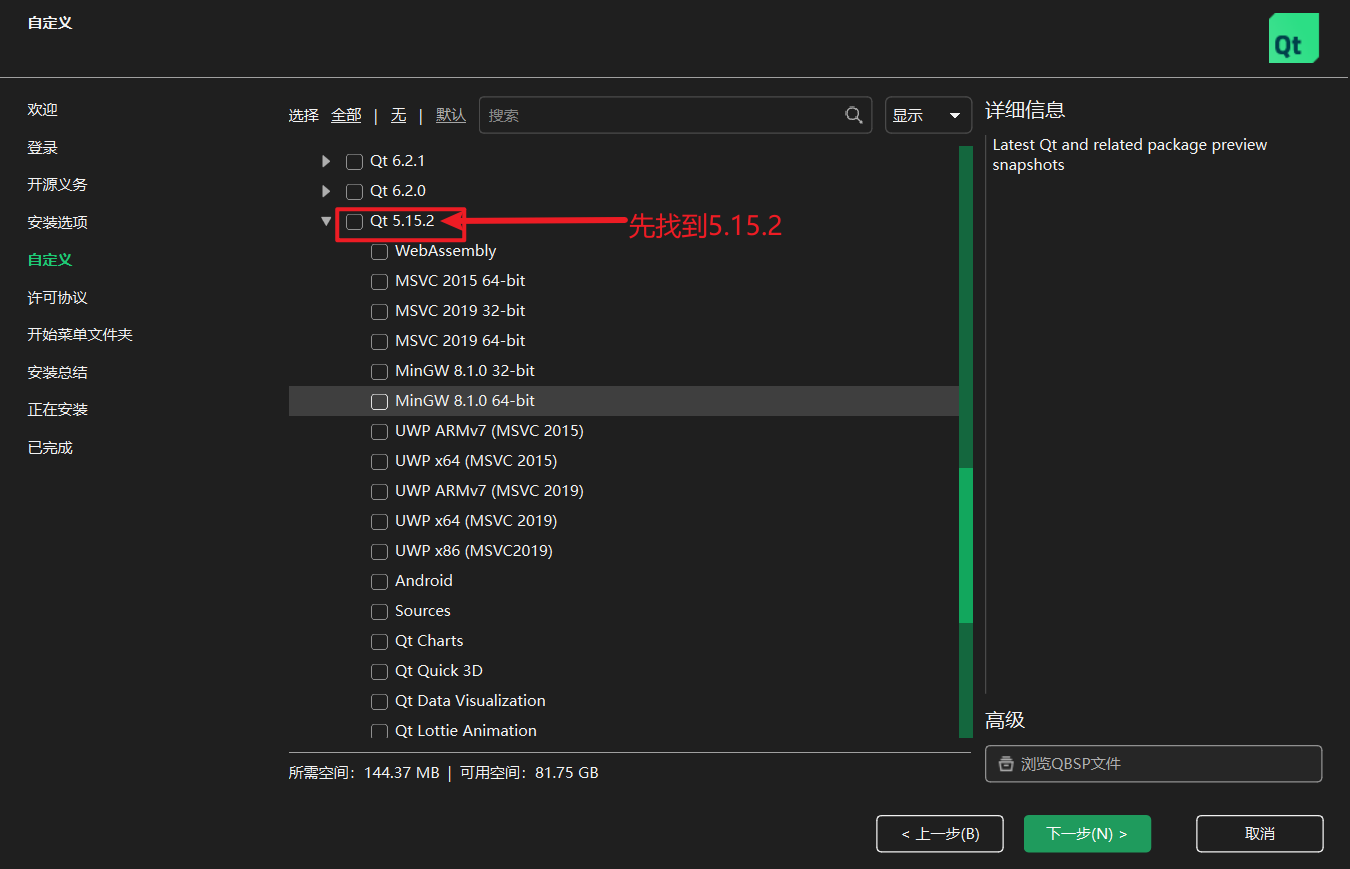The width and height of the screenshot is (1350, 869).
Task: Check UWP x64 (MSVC 2015)
Action: [379, 462]
